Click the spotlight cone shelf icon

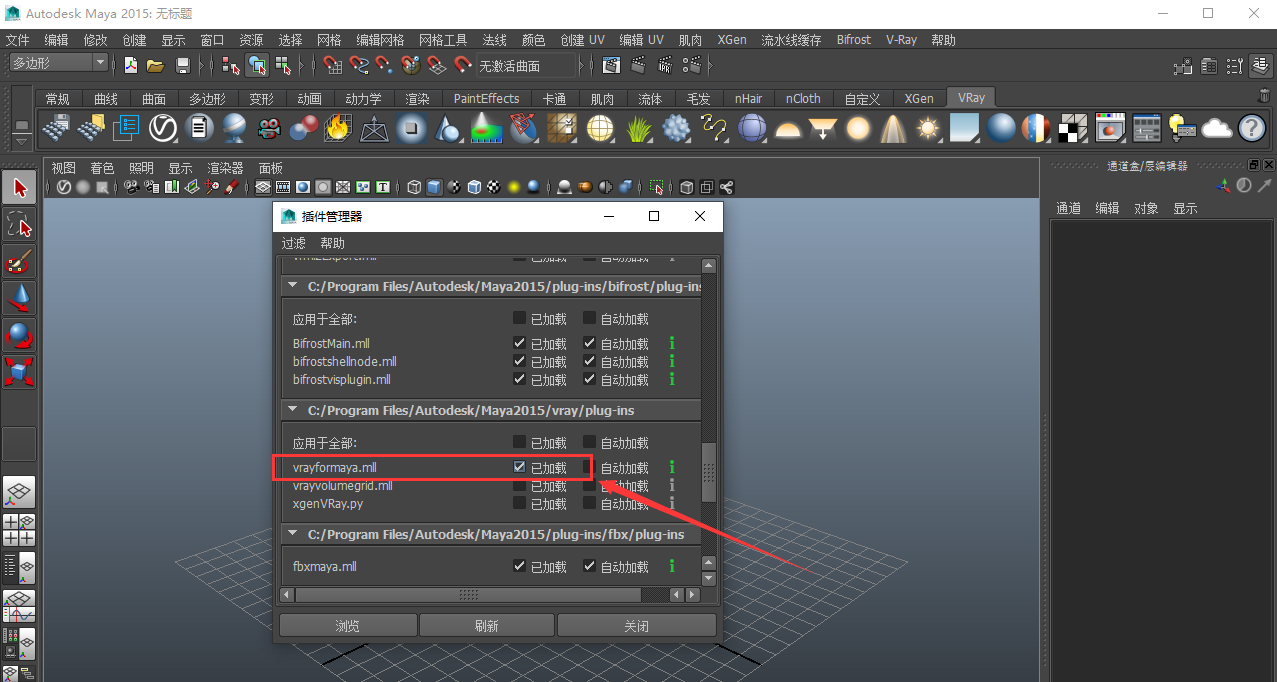[x=893, y=128]
